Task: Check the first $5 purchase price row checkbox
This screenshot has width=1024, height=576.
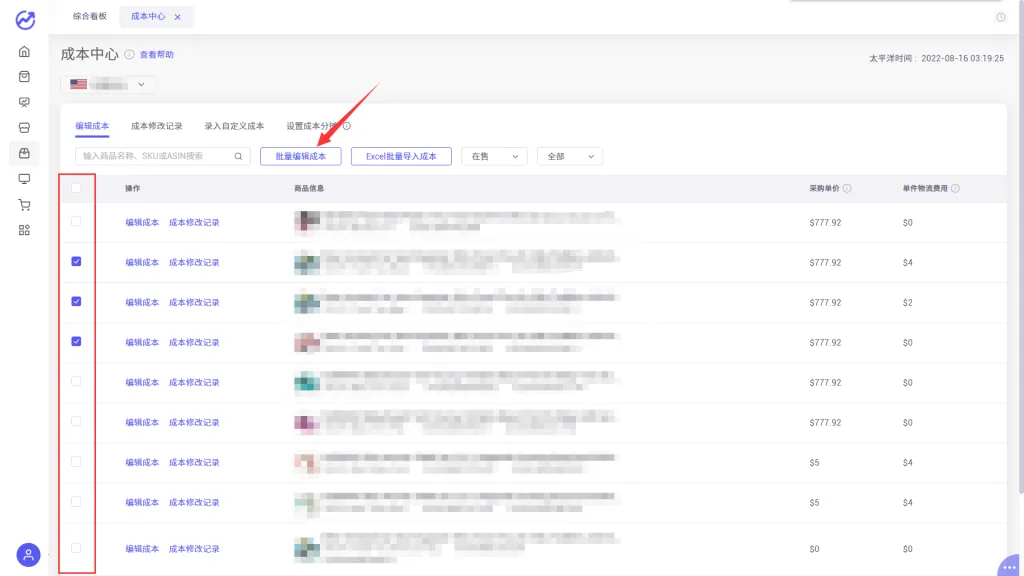Action: tap(76, 462)
